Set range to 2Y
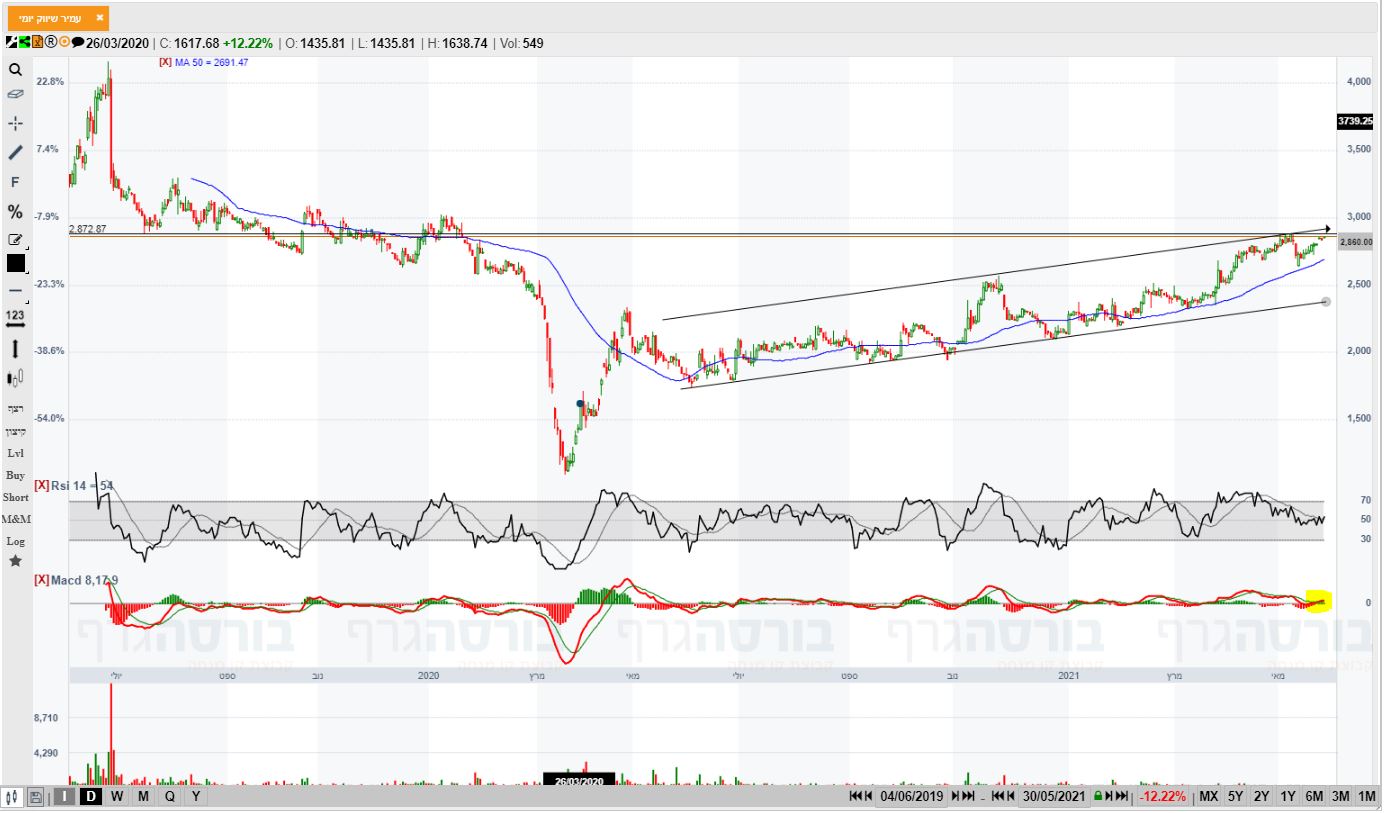Image resolution: width=1384 pixels, height=813 pixels. click(1262, 797)
